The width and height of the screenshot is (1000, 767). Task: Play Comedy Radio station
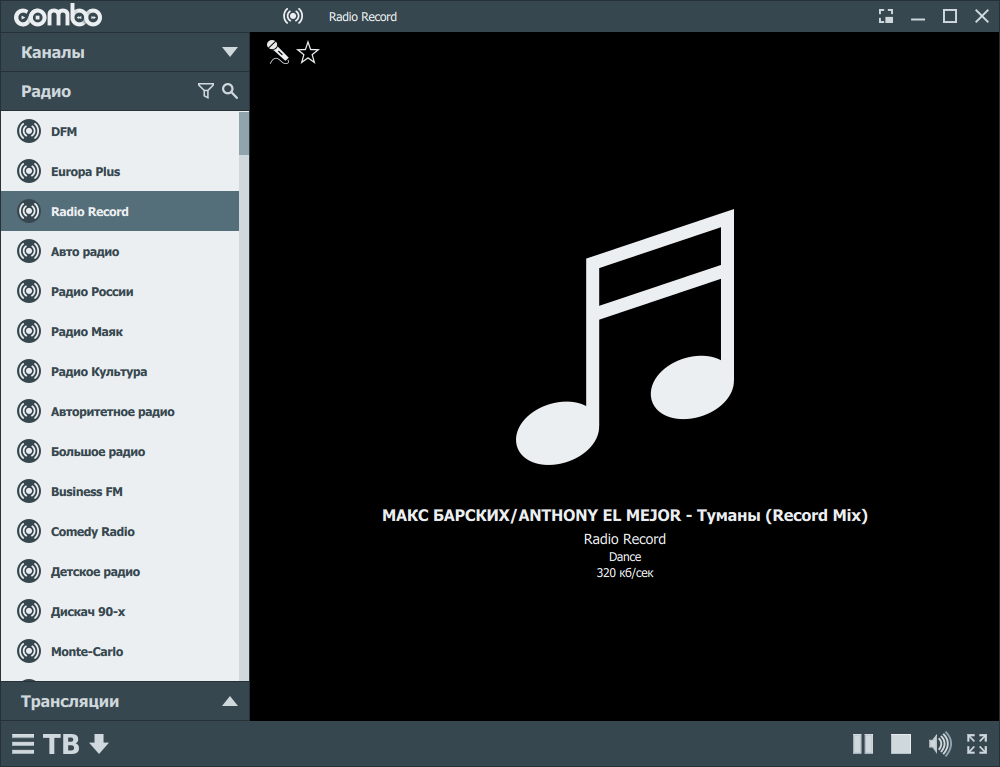coord(120,531)
